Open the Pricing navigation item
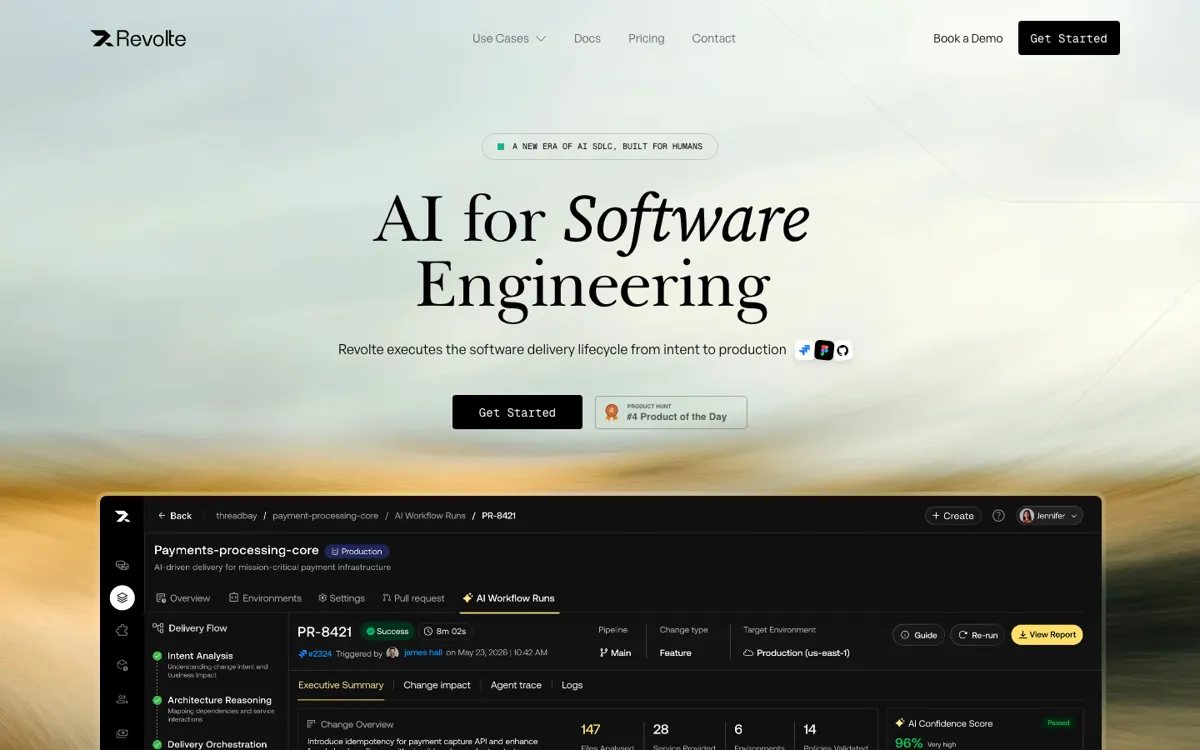 pyautogui.click(x=646, y=38)
